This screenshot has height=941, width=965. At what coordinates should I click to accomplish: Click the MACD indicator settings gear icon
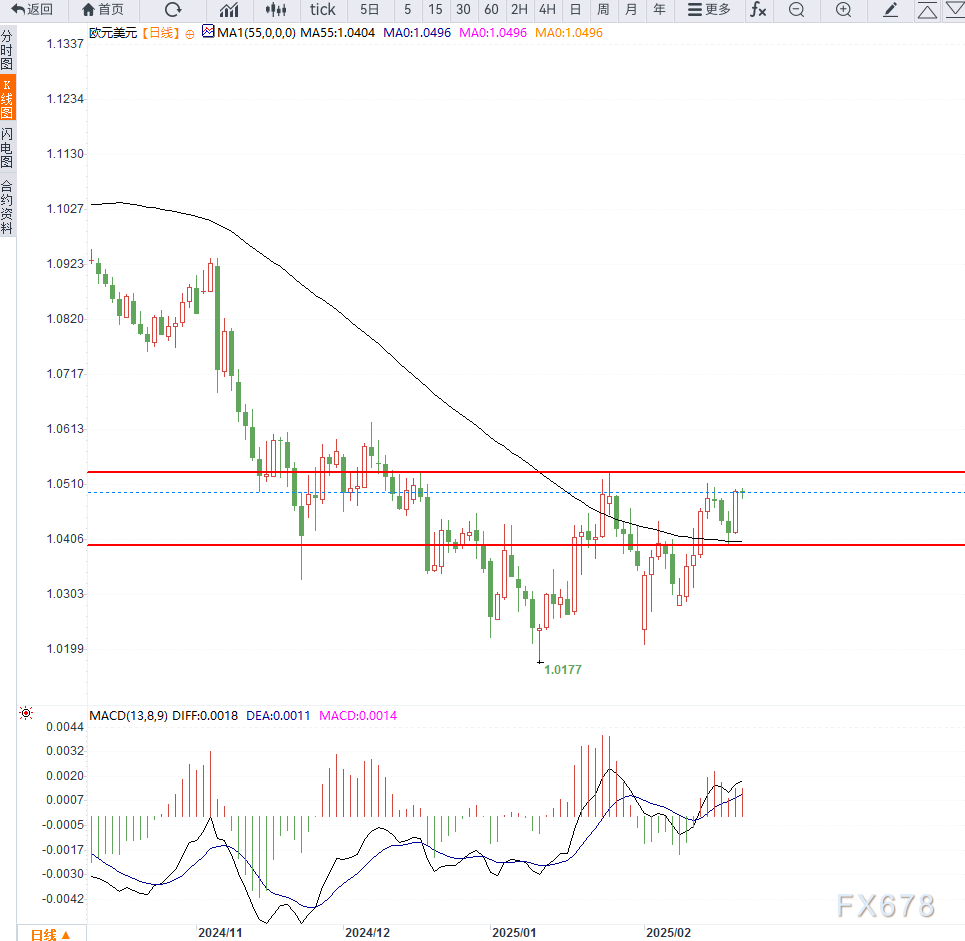[26, 713]
